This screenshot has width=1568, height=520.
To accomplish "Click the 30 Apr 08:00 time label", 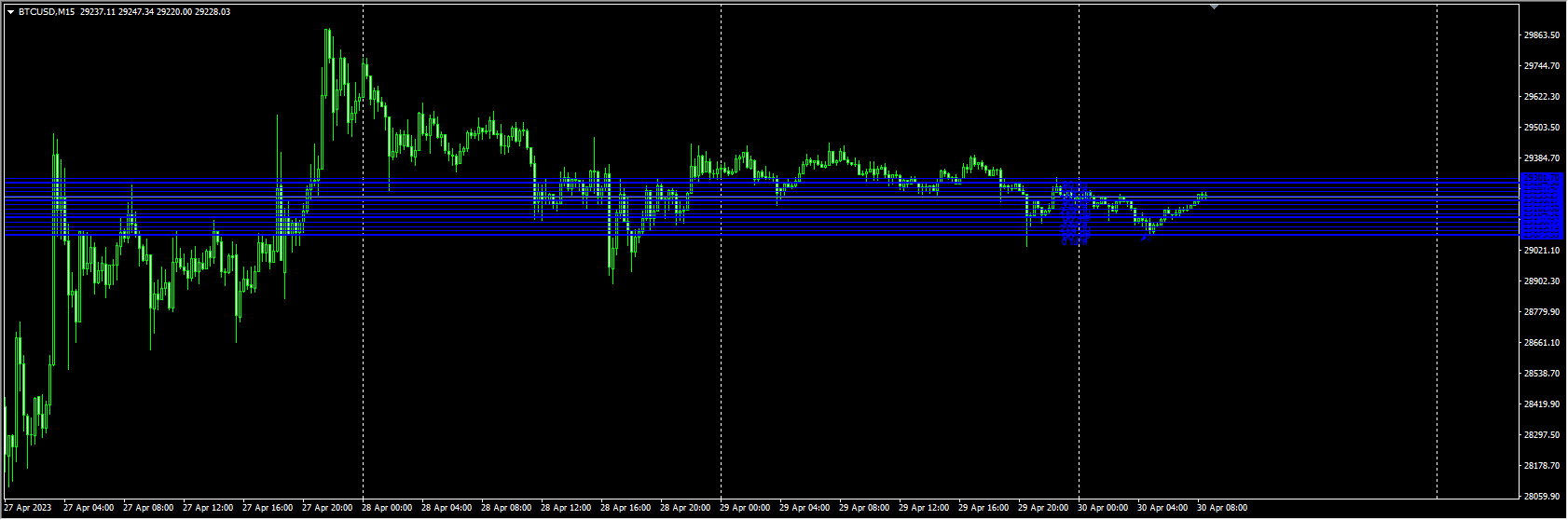I will point(1222,508).
